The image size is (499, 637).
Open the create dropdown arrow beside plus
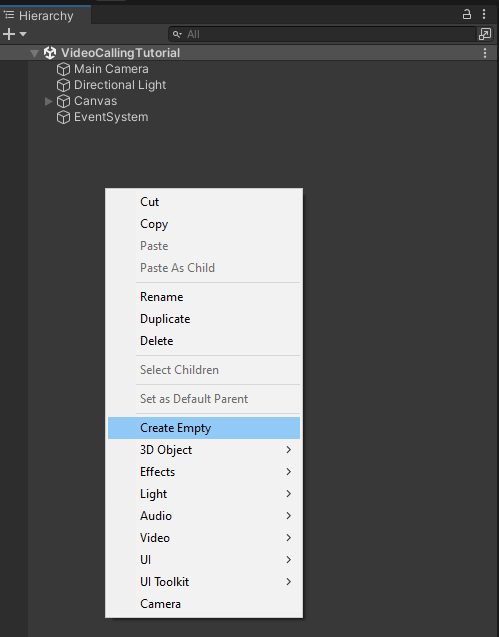23,34
